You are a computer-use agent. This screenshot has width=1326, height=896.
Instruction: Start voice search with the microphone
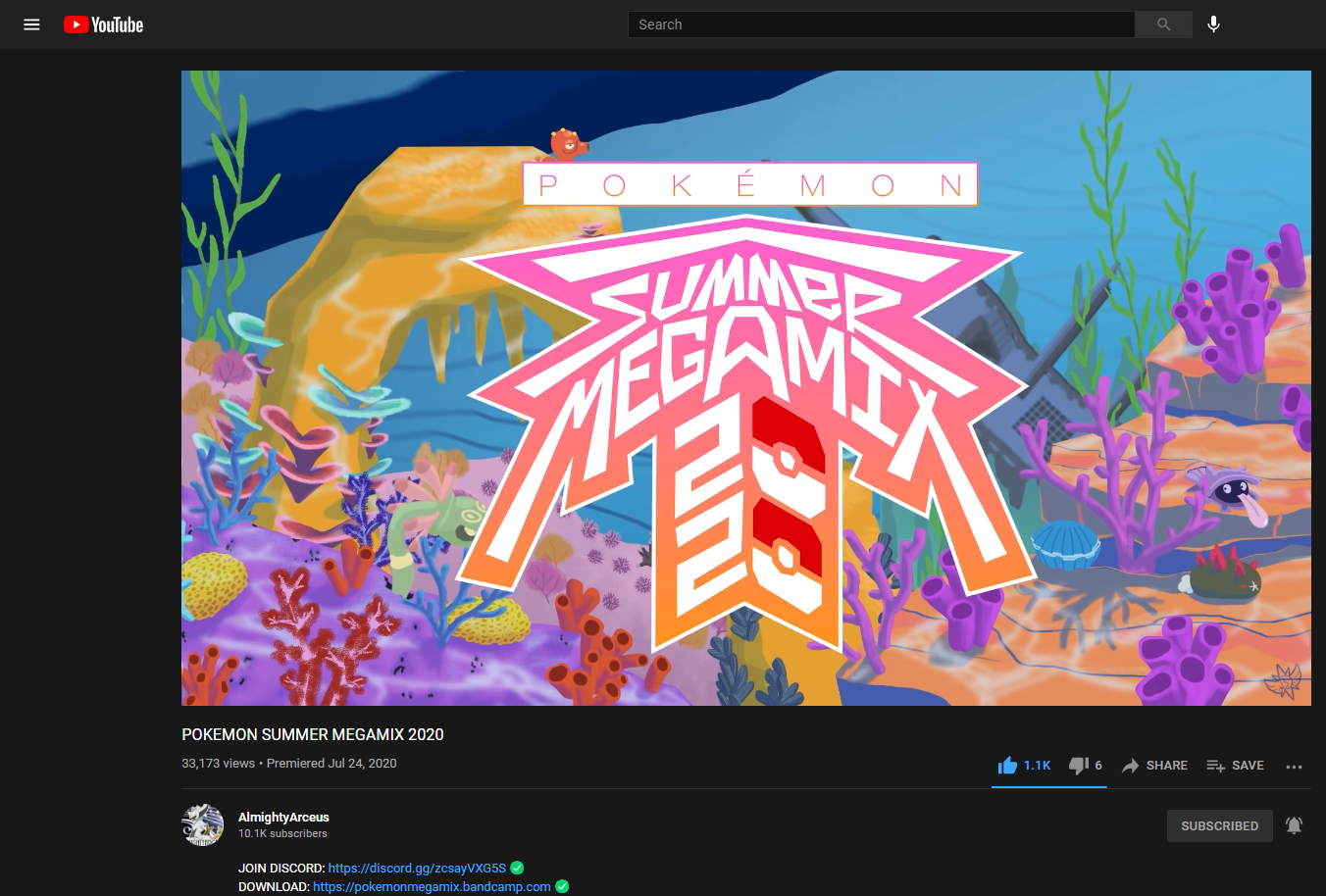point(1213,25)
